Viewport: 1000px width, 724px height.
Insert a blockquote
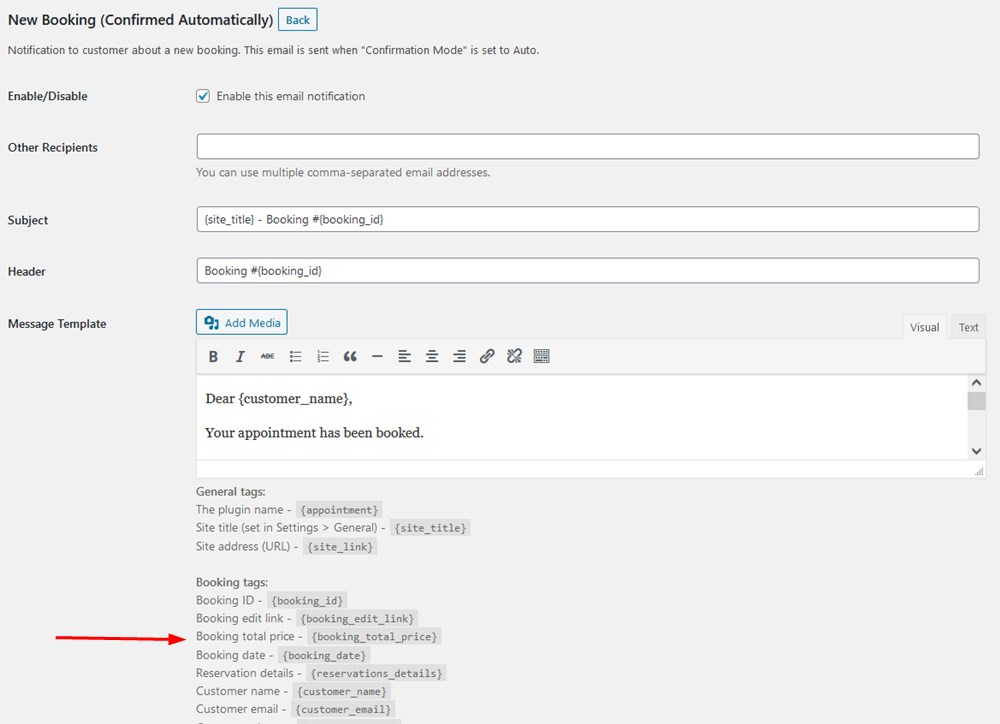[x=350, y=357]
